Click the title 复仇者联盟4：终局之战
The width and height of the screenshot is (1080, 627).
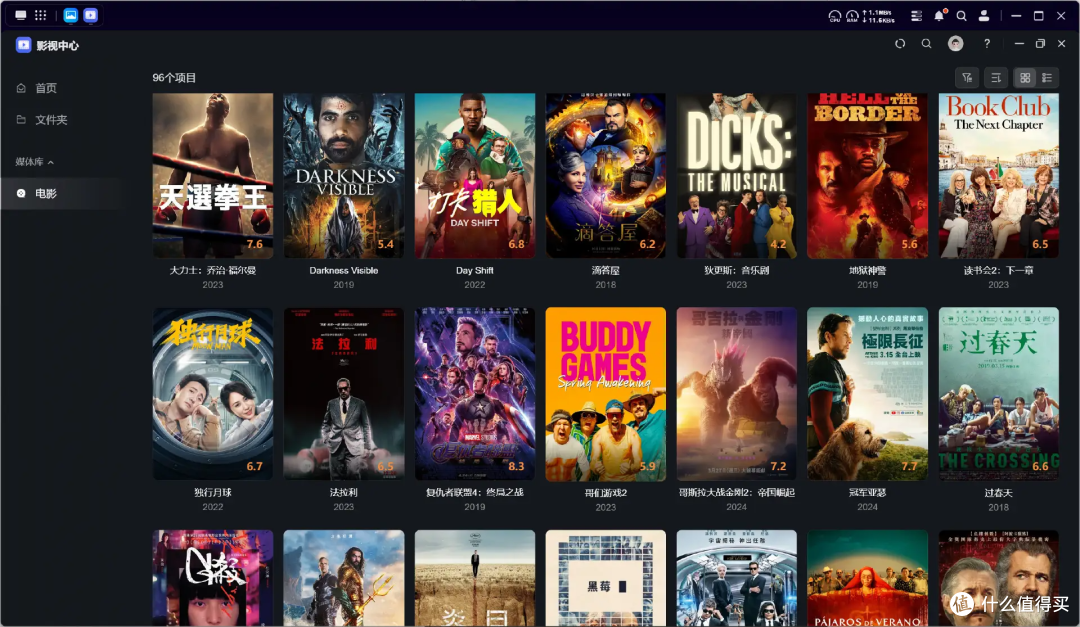point(475,492)
